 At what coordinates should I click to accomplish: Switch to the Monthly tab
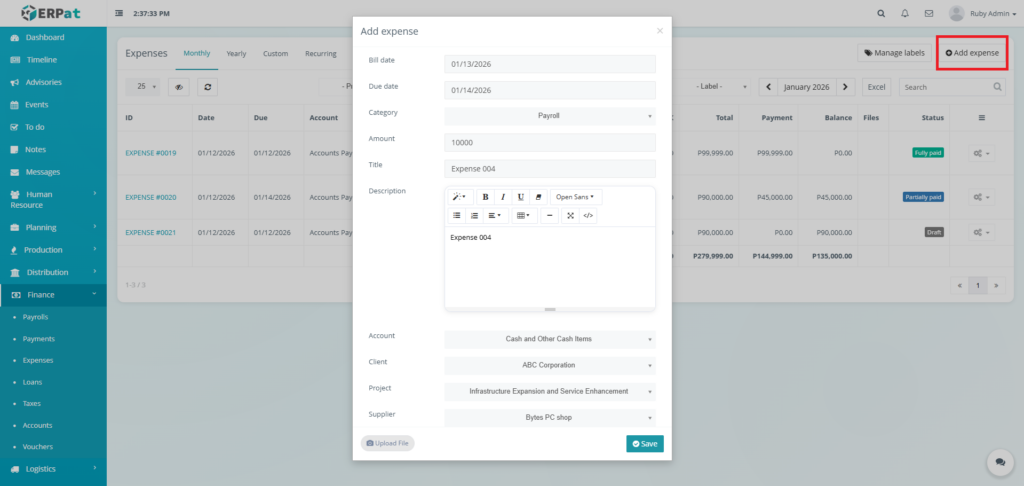pyautogui.click(x=197, y=53)
